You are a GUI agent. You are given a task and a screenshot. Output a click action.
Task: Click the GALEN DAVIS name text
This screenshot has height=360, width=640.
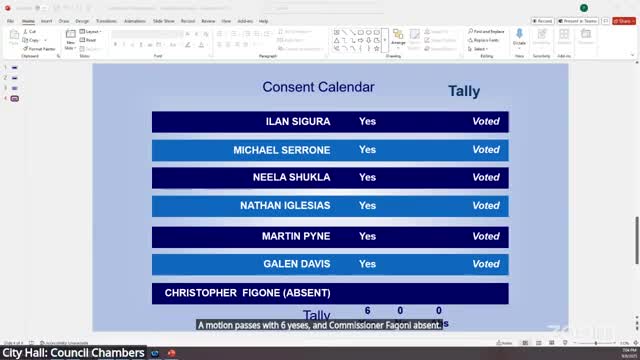(297, 264)
